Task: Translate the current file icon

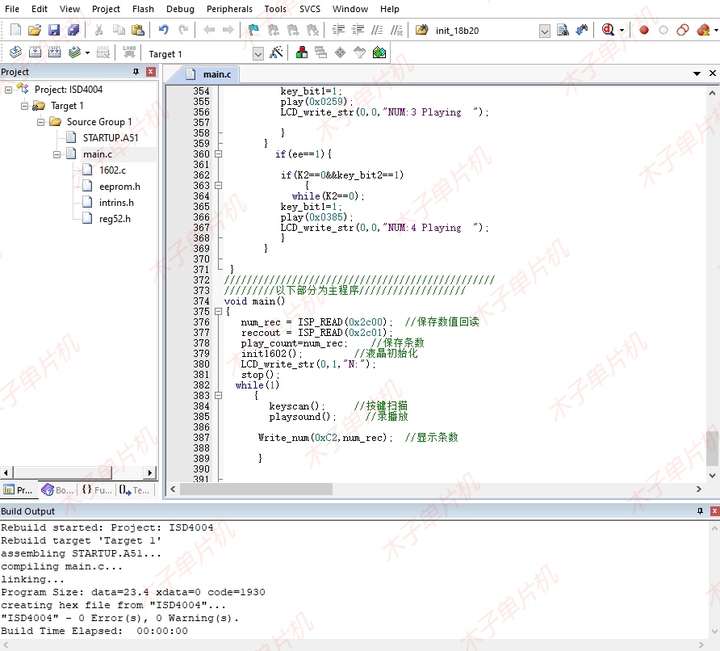Action: click(x=16, y=53)
